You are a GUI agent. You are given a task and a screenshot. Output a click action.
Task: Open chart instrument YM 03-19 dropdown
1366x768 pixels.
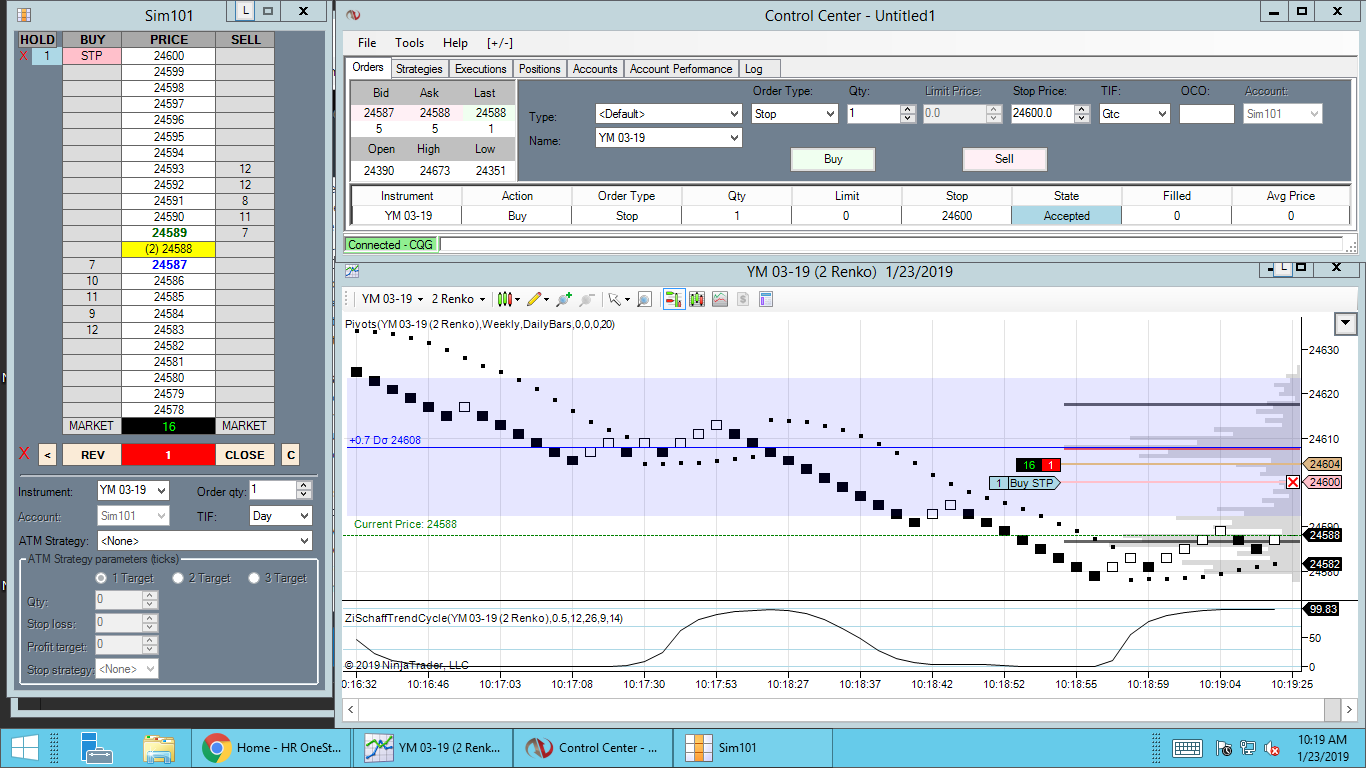[393, 299]
